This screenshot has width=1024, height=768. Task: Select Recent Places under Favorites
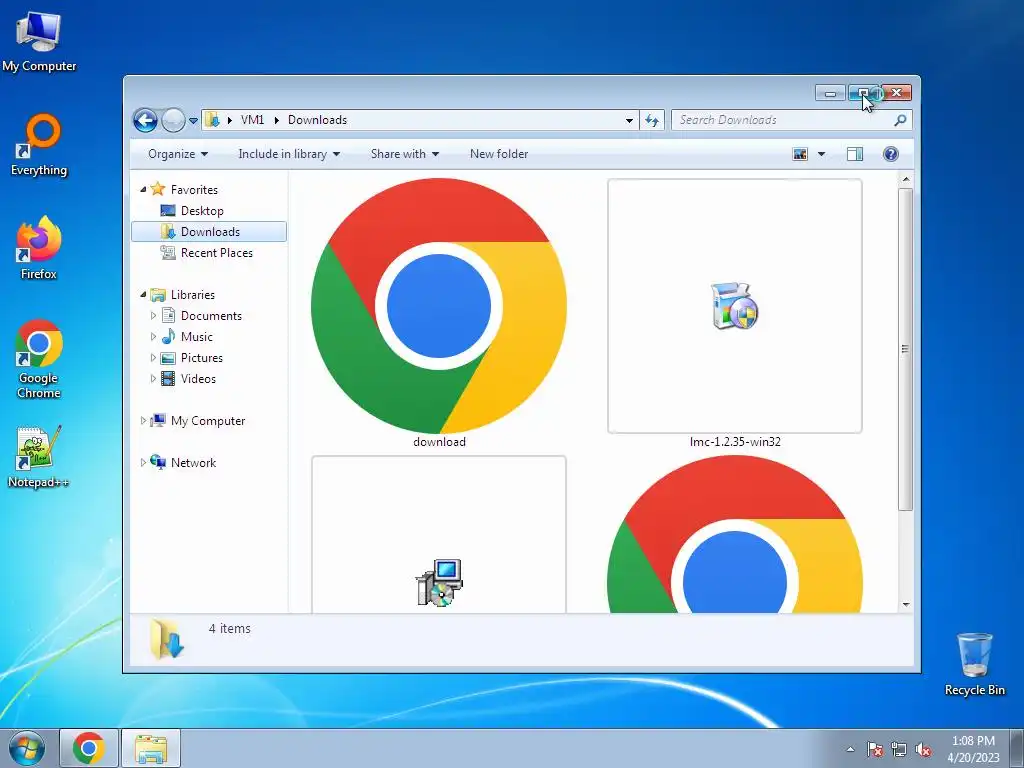(x=216, y=253)
